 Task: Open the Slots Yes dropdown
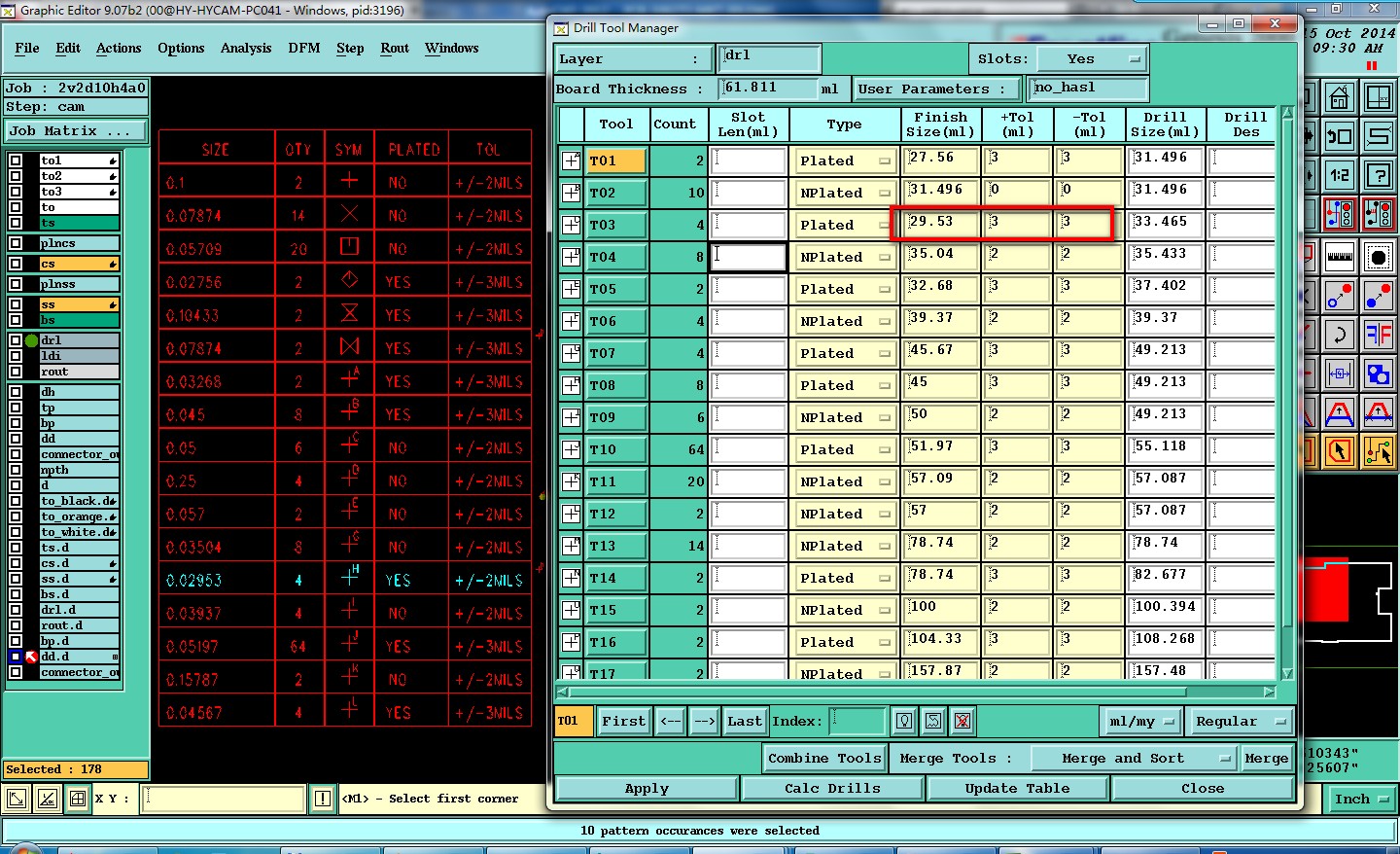(x=1092, y=59)
